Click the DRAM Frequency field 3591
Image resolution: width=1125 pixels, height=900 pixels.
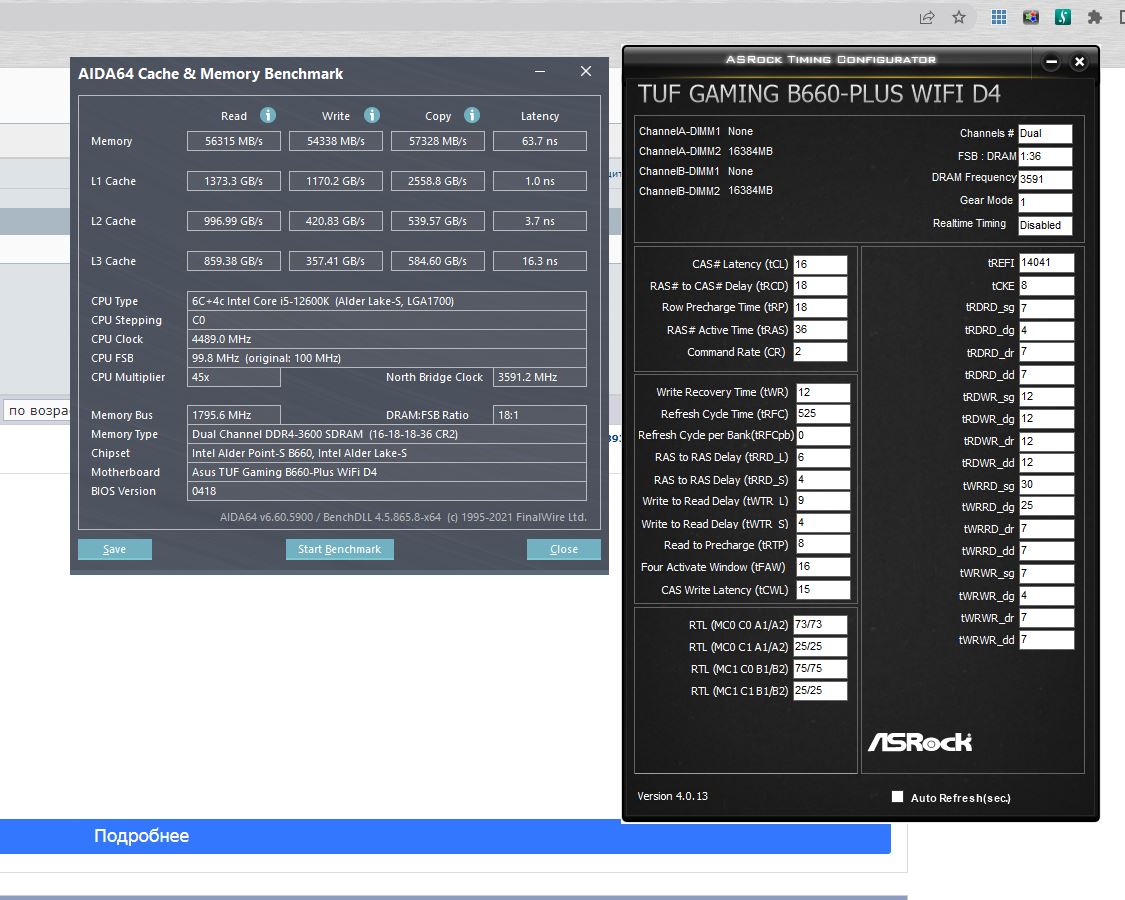(1045, 179)
